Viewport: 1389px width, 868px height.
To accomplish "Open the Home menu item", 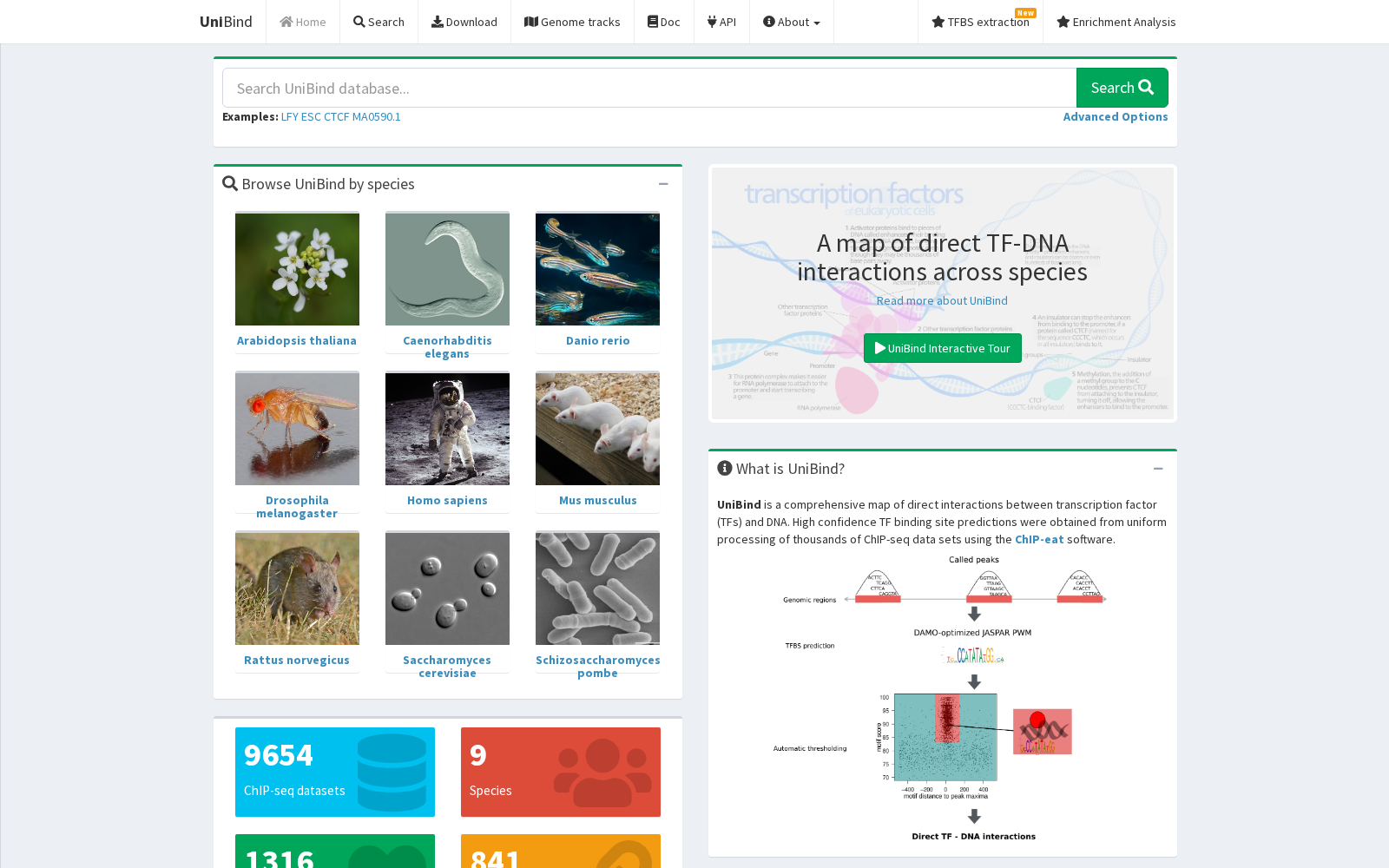I will [x=303, y=22].
